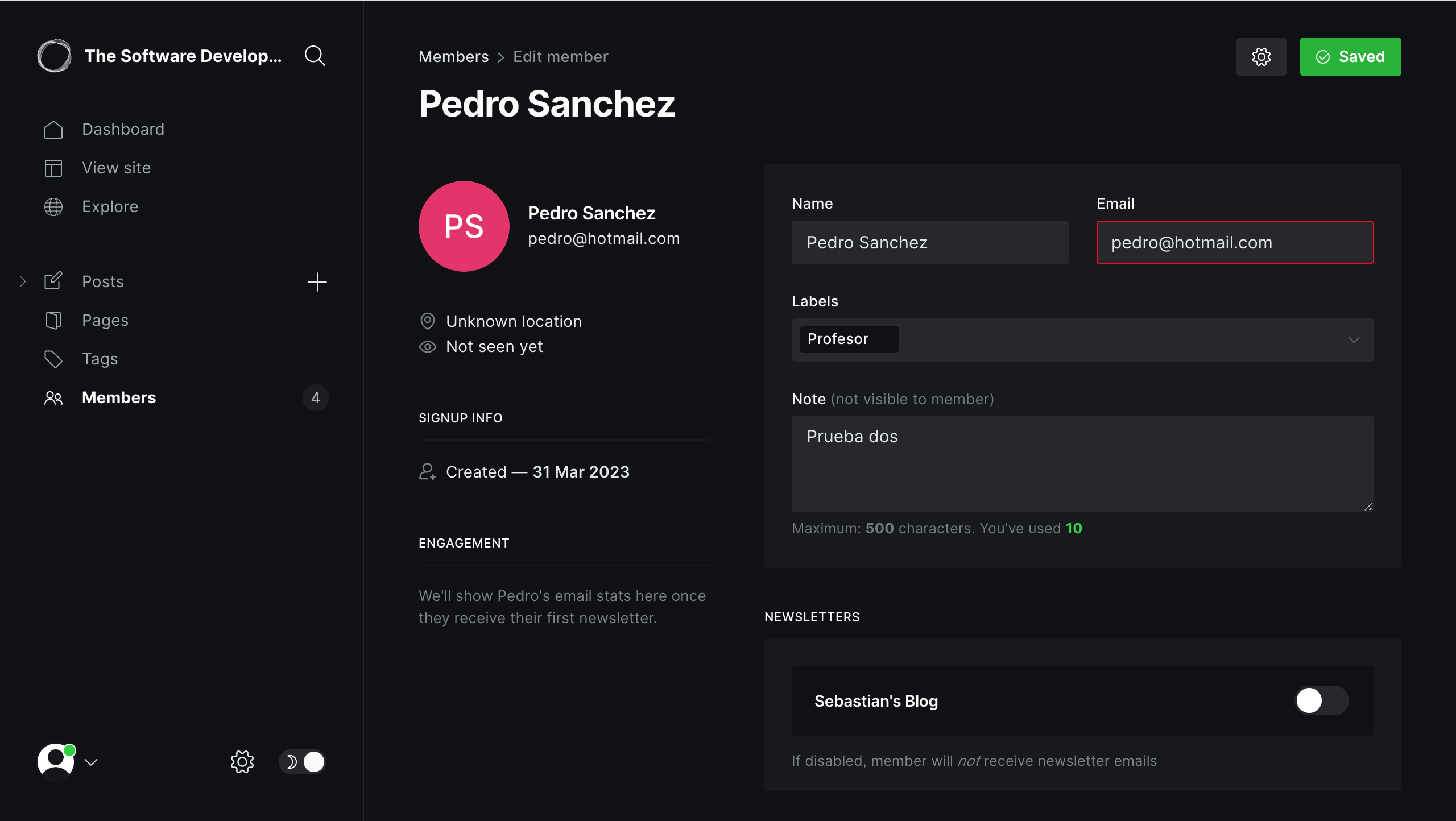Disable Sebastian's Blog newsletter
Screen dimensions: 1456x821
point(1322,701)
